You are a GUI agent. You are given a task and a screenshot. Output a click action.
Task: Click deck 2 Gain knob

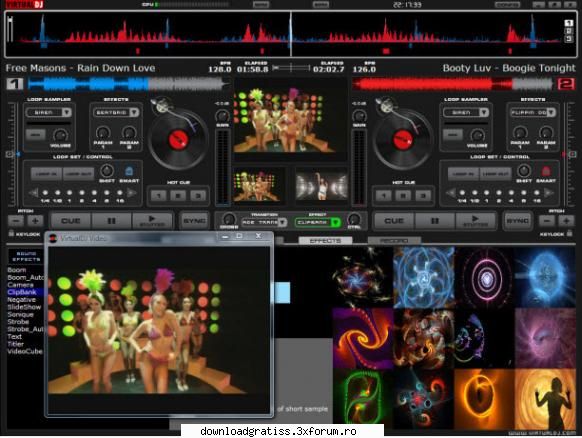point(359,116)
